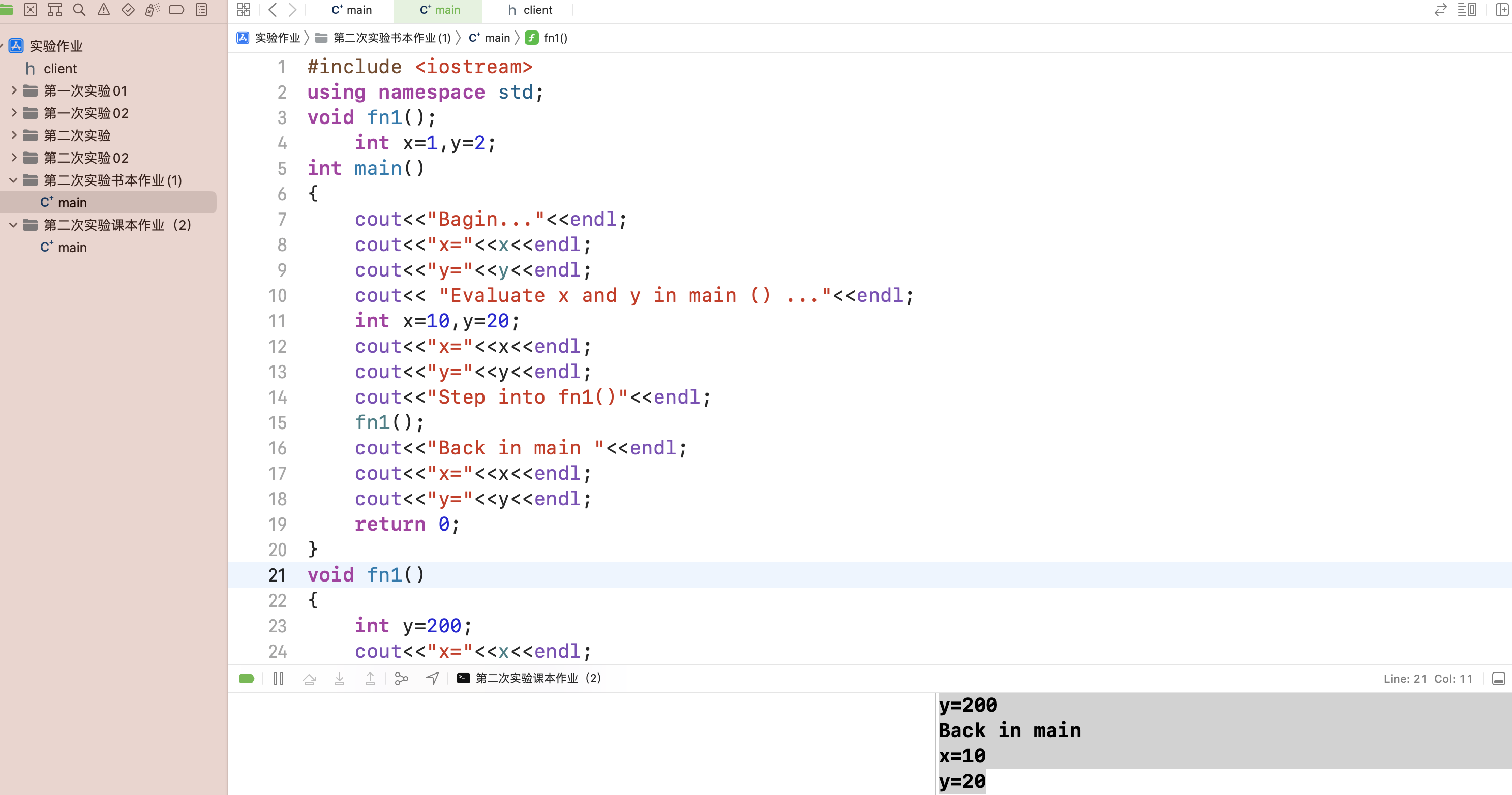Viewport: 1512px width, 795px height.
Task: Open the Find navigator magnifier icon
Action: click(79, 10)
